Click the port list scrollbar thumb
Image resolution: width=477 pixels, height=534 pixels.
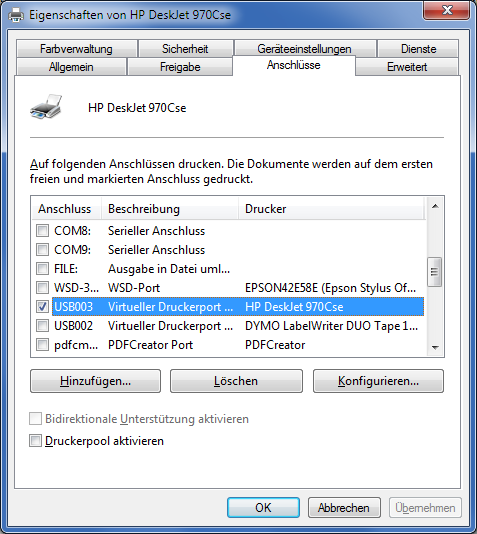click(x=434, y=272)
